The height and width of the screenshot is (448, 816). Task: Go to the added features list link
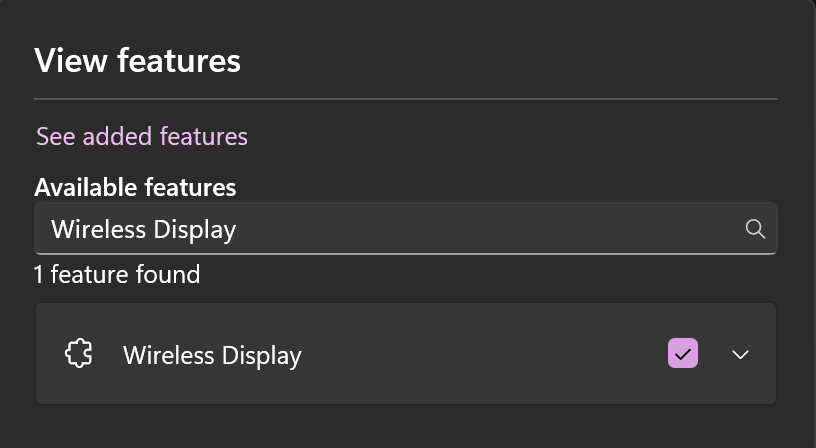[x=142, y=136]
